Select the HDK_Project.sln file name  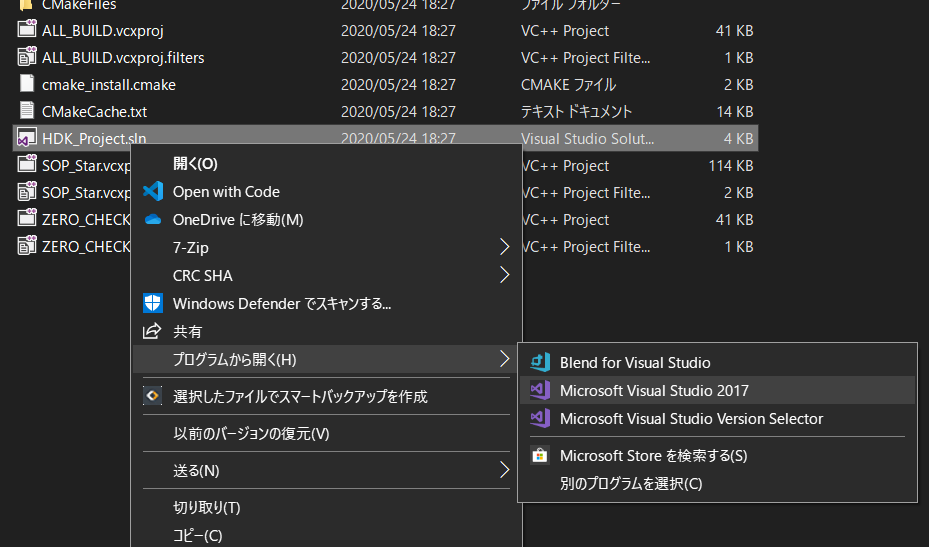94,138
